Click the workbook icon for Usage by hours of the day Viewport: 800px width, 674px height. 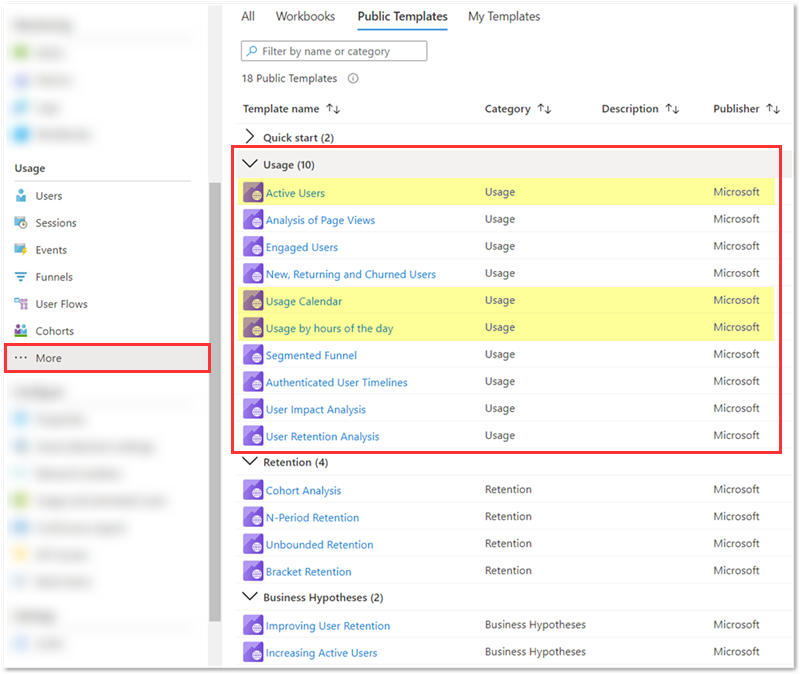click(253, 328)
